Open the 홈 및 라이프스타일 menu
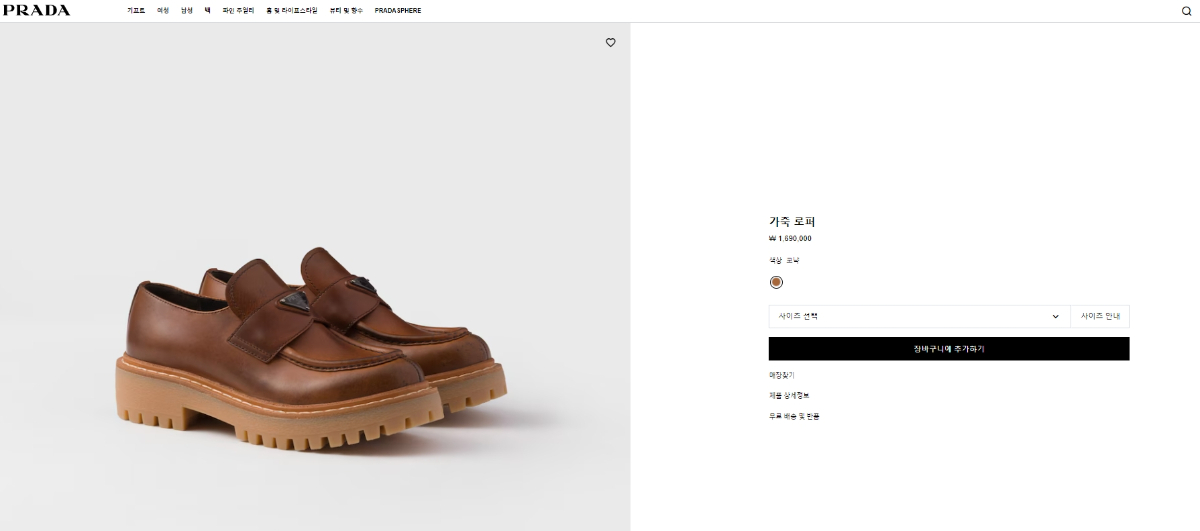 click(x=291, y=10)
